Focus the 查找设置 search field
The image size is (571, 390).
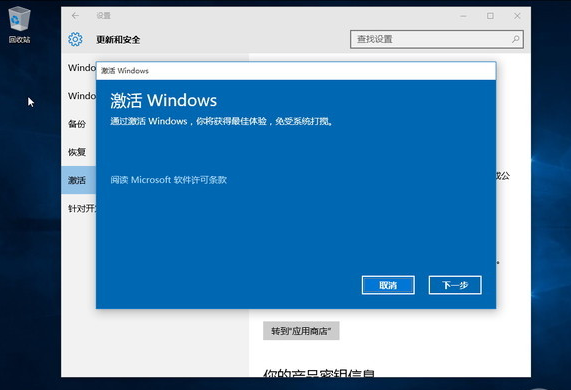(437, 39)
